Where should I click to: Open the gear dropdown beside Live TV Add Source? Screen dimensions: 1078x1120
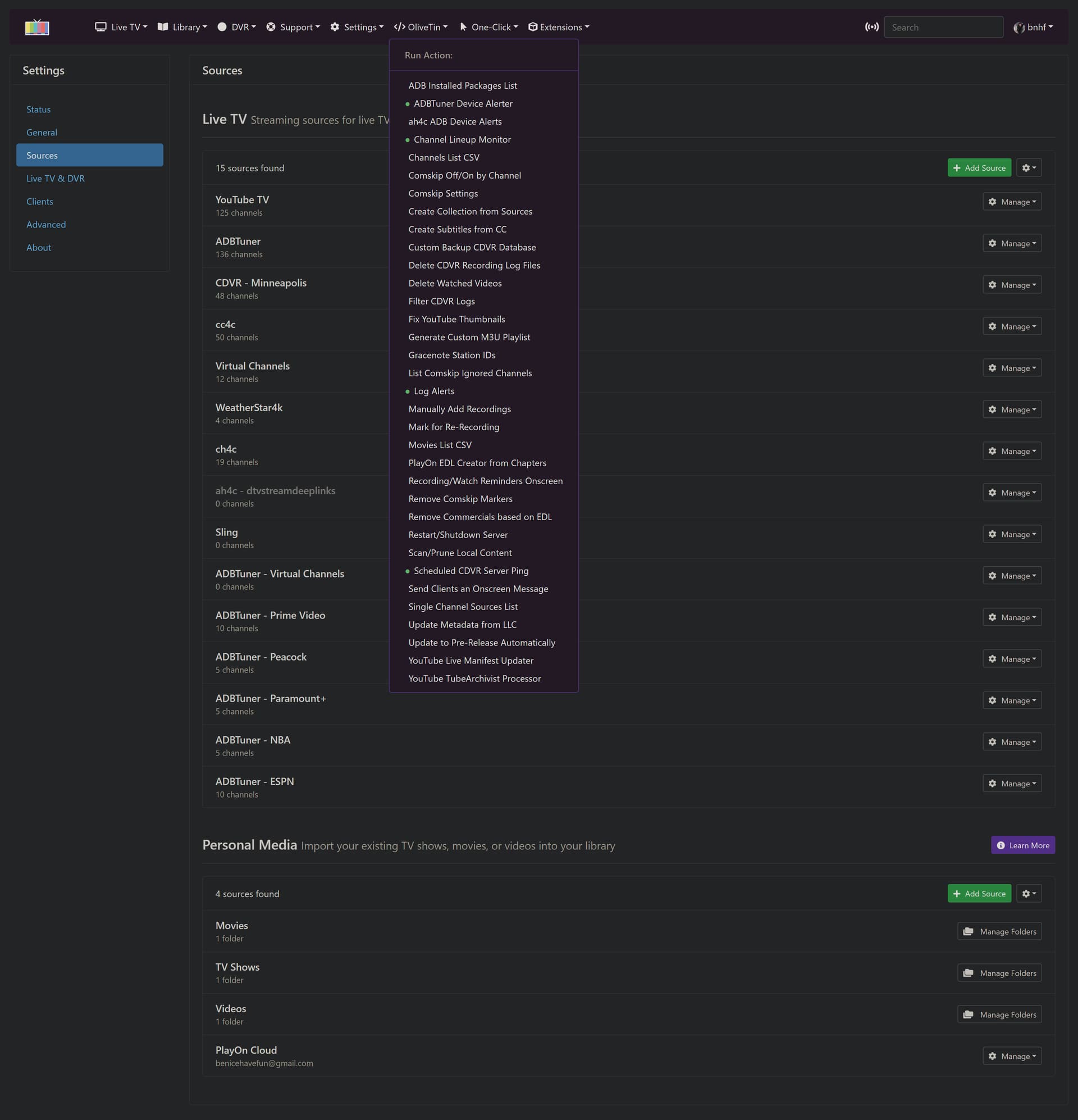pos(1028,168)
